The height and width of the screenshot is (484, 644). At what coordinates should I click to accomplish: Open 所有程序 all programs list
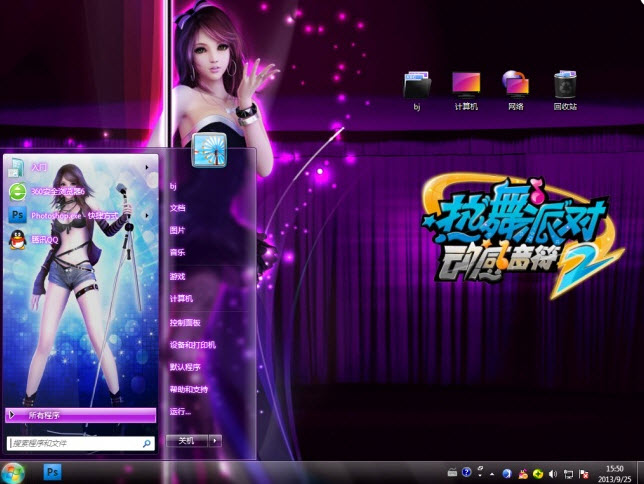(x=80, y=415)
